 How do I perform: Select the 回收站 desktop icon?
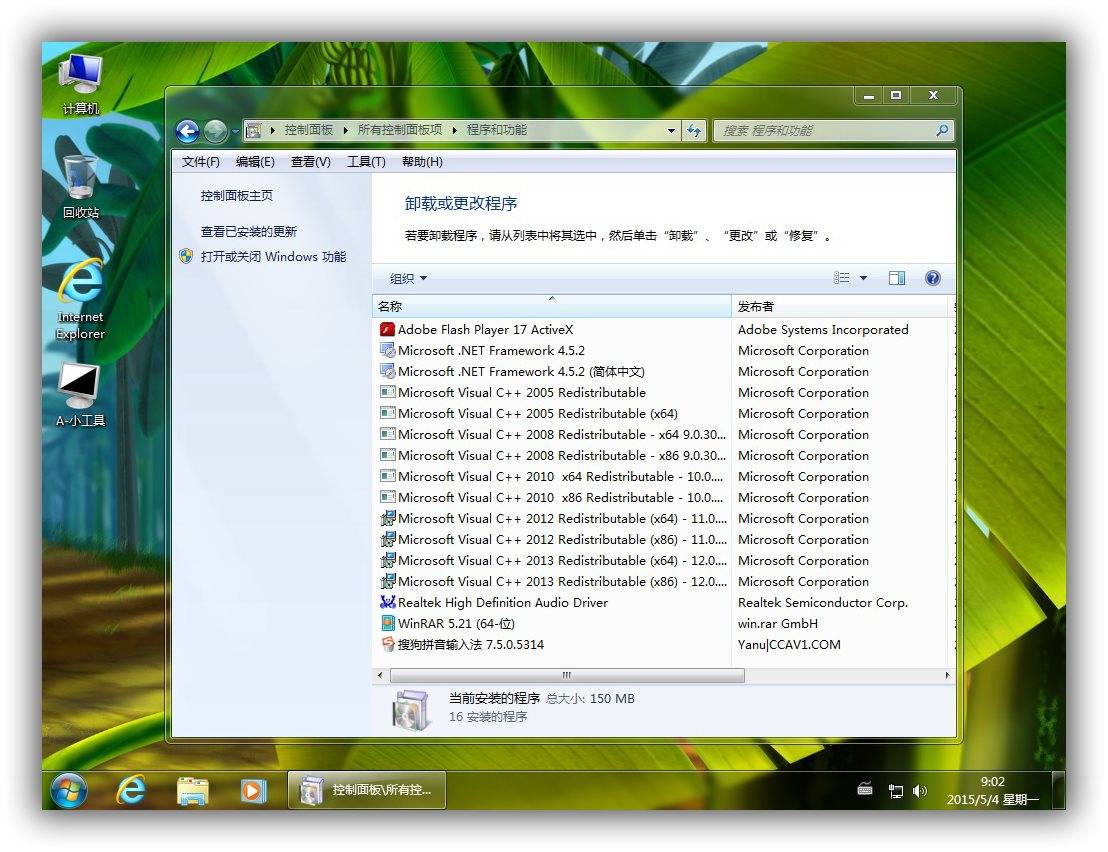81,187
